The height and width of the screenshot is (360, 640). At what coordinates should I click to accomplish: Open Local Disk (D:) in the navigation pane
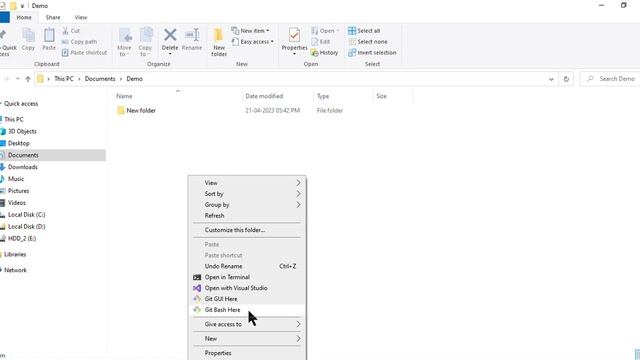[27, 226]
